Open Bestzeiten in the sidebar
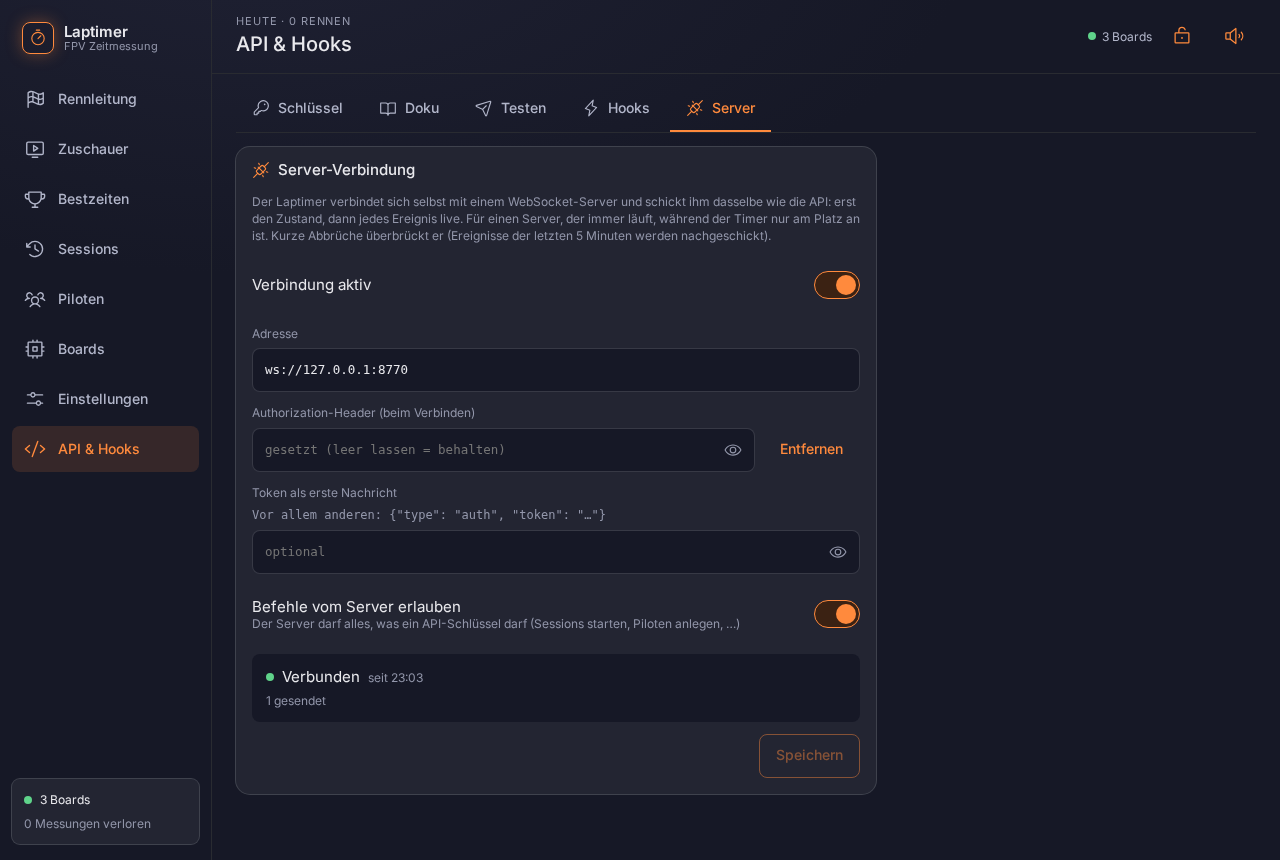Screen dimensions: 1280x860 click(x=105, y=199)
